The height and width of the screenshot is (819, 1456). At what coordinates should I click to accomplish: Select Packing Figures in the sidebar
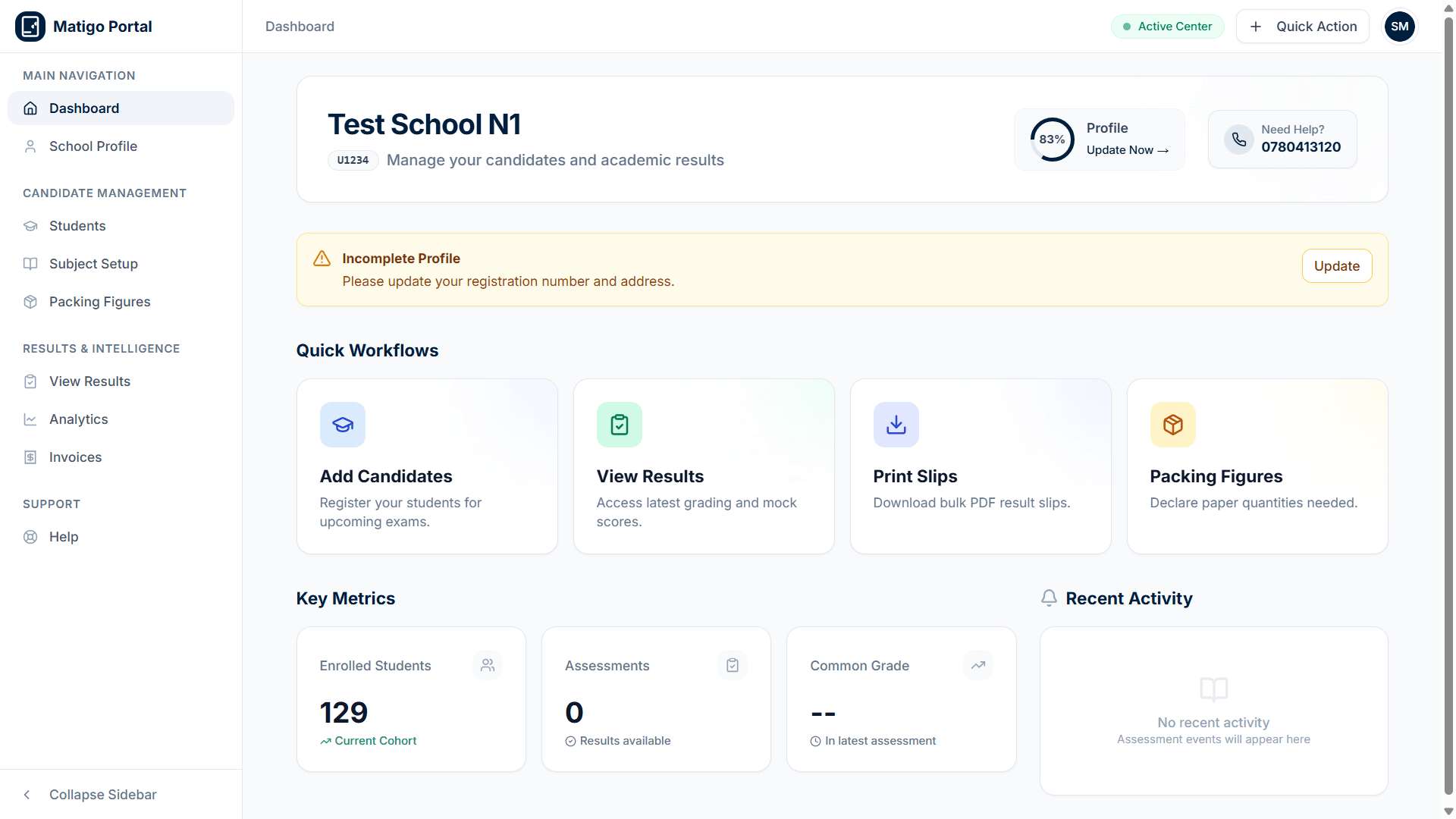121,302
